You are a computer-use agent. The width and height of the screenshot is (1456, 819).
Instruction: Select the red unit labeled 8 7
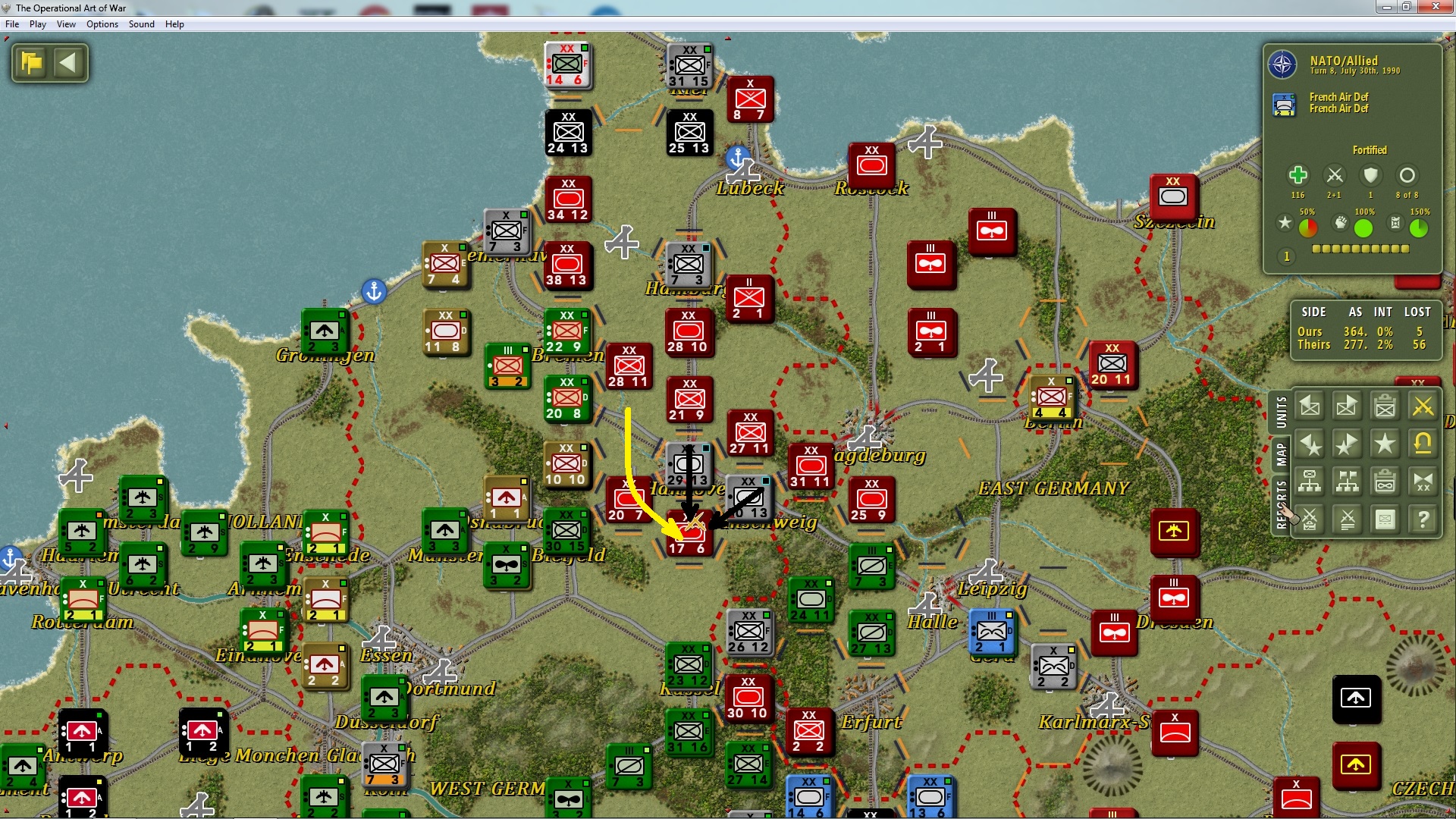tap(750, 99)
